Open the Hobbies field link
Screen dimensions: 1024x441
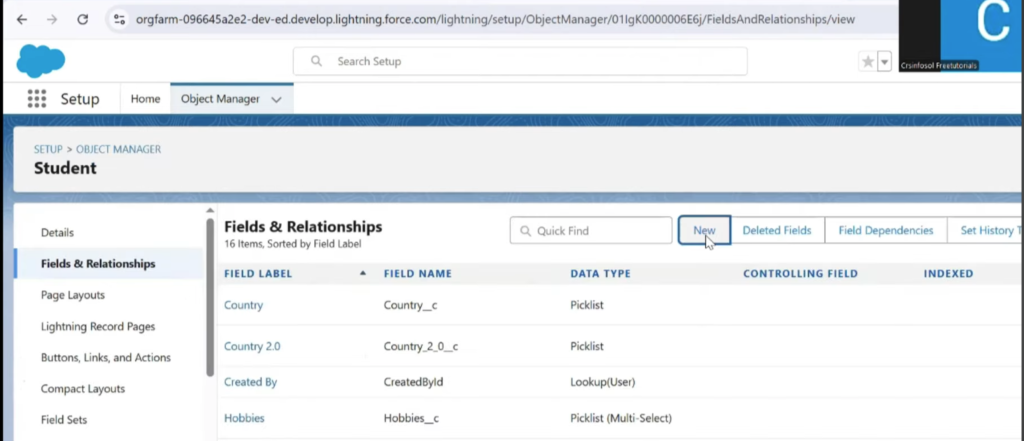[244, 418]
